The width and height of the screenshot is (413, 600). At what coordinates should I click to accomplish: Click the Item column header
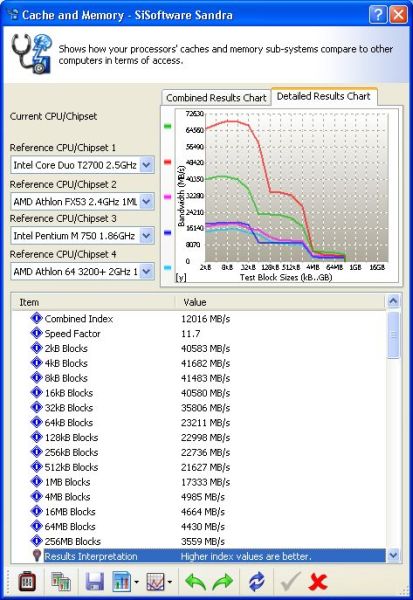(93, 302)
